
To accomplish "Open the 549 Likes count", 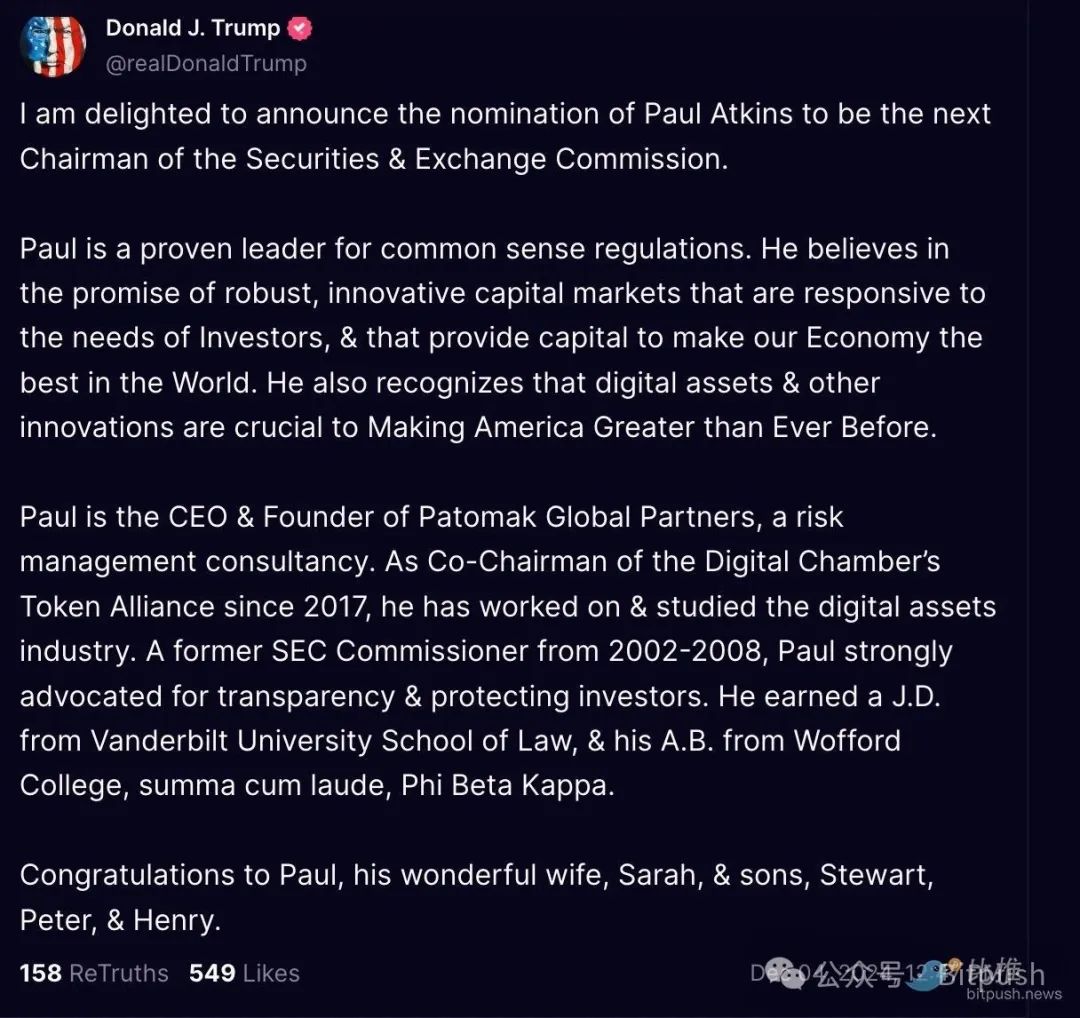I will point(212,972).
